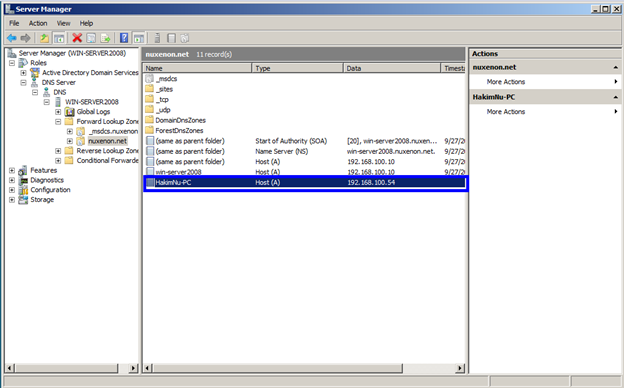The width and height of the screenshot is (624, 388).
Task: Click the Features node icon
Action: pos(23,170)
